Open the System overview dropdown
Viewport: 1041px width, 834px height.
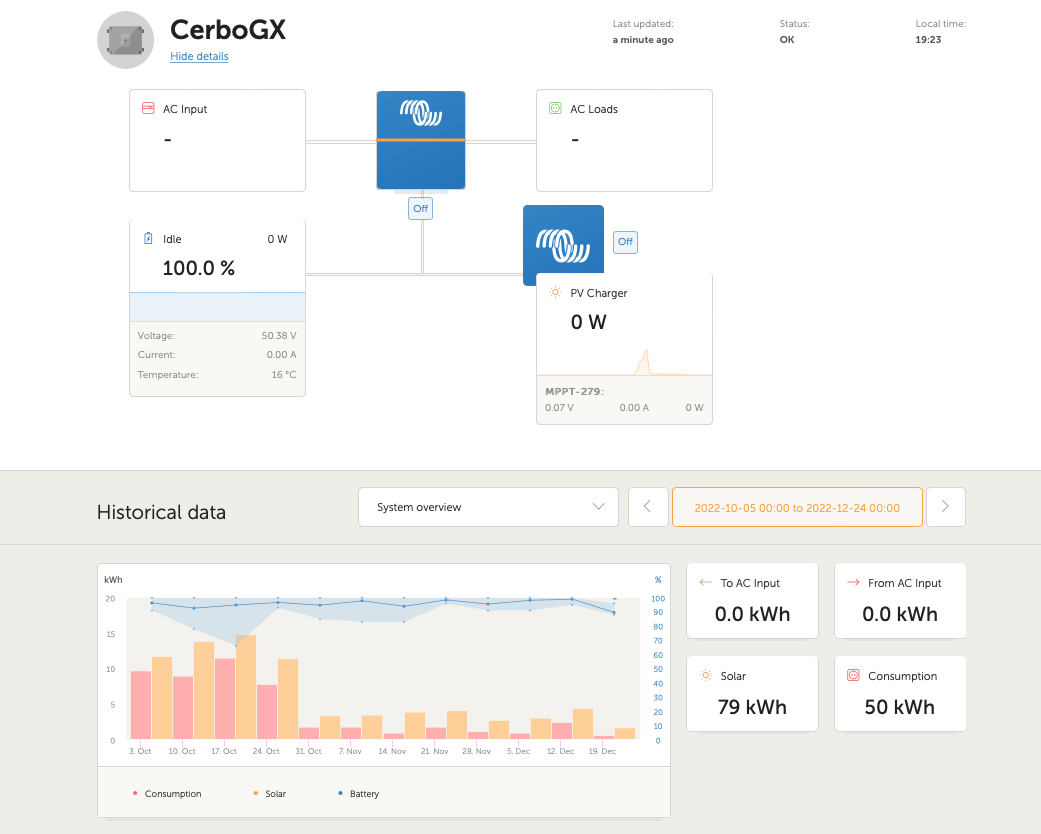pyautogui.click(x=488, y=507)
